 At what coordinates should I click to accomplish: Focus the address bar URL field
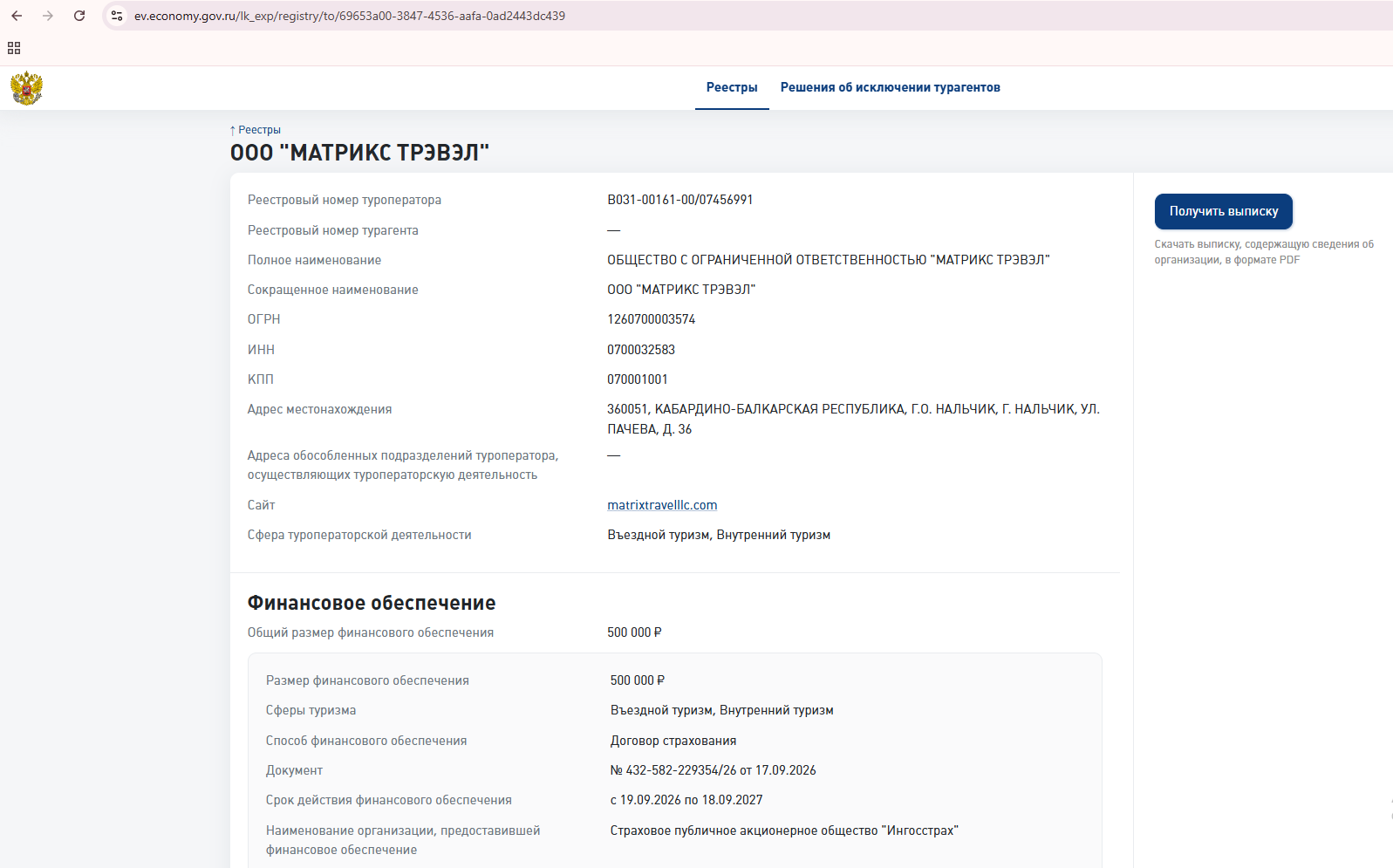pos(349,16)
